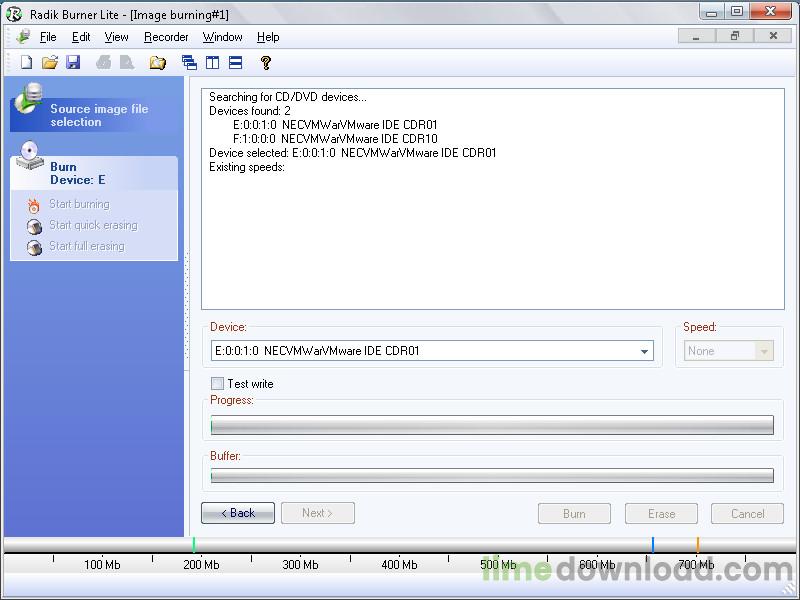Click the New document toolbar icon
This screenshot has width=800, height=600.
tap(27, 62)
